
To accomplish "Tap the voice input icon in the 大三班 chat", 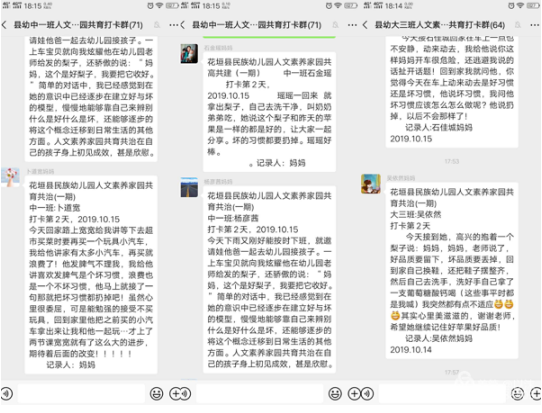I will coord(368,393).
